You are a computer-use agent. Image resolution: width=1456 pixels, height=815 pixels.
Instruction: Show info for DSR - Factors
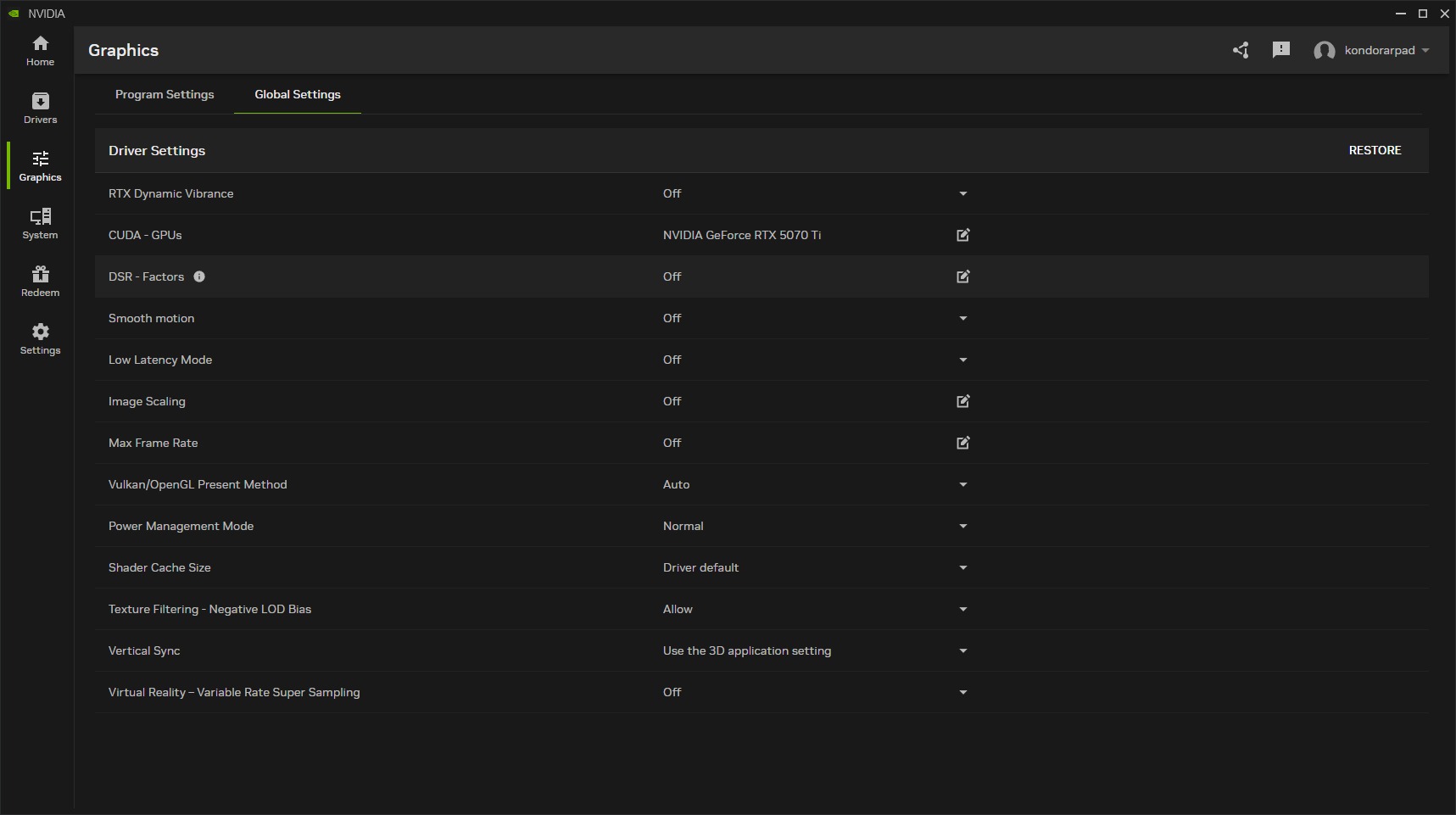pyautogui.click(x=199, y=276)
